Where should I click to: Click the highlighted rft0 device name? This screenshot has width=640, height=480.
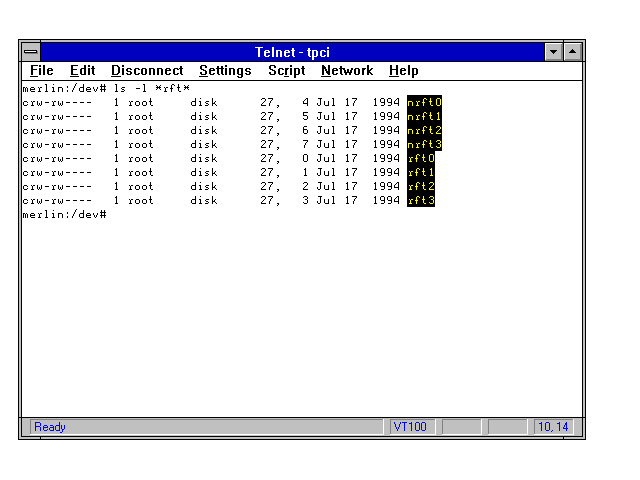point(421,158)
